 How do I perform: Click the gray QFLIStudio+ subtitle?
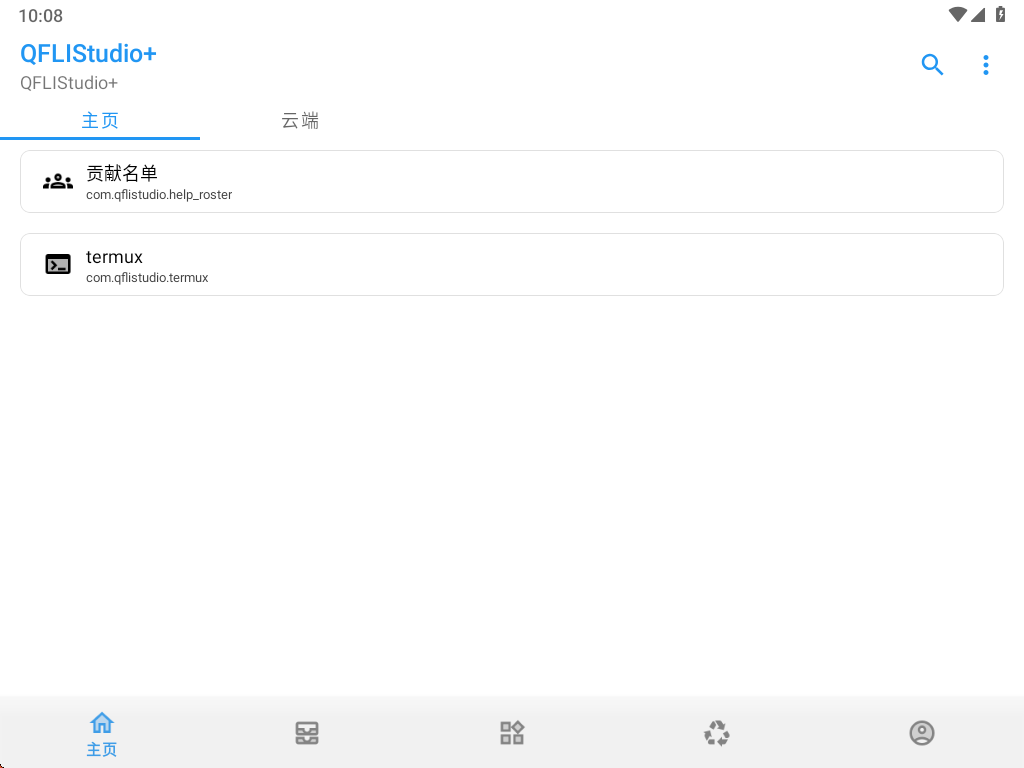[x=69, y=83]
